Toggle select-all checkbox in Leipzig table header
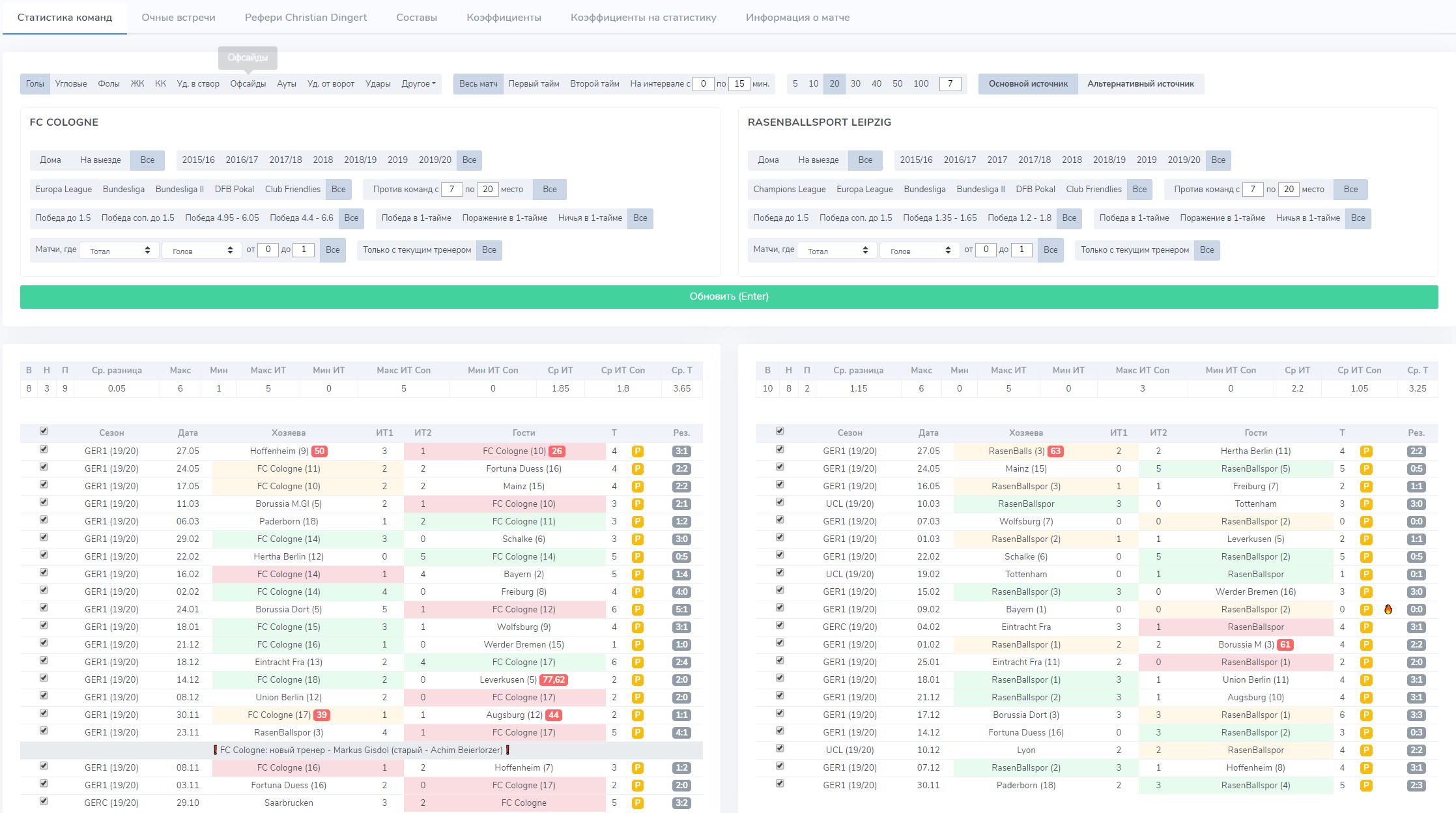 pos(780,431)
